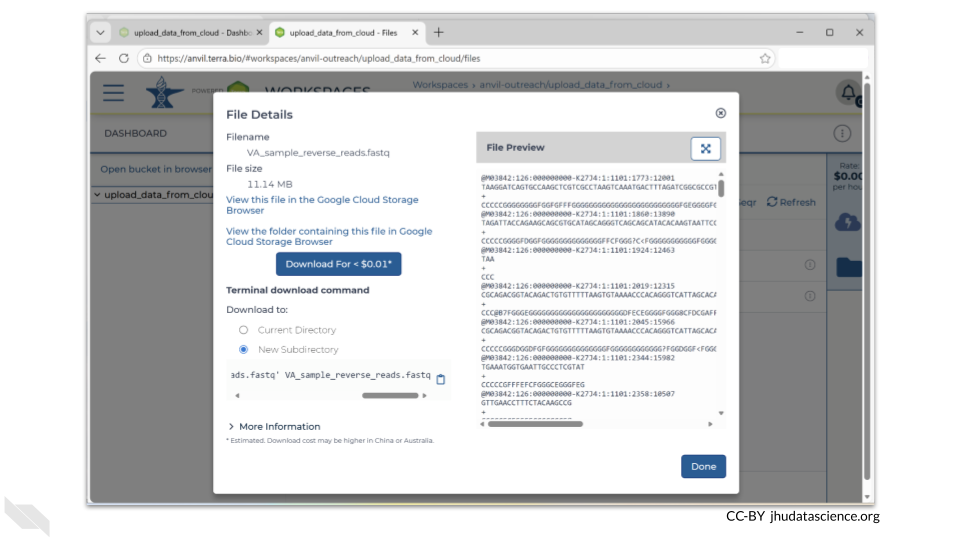Select Current Directory radio option
Screen dimensions: 960x540
coord(244,330)
